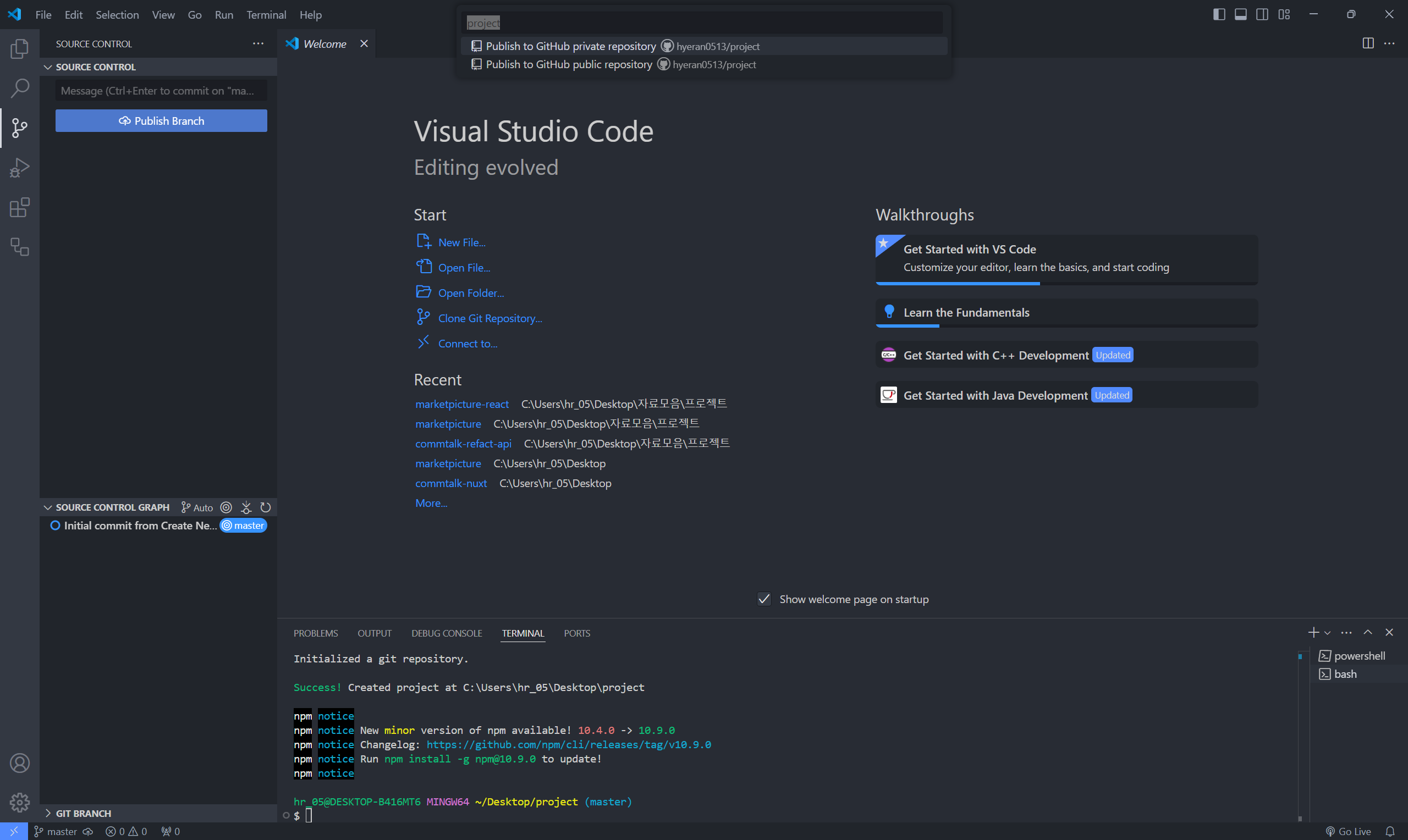The width and height of the screenshot is (1408, 840).
Task: Add a new terminal with plus icon
Action: 1313,633
